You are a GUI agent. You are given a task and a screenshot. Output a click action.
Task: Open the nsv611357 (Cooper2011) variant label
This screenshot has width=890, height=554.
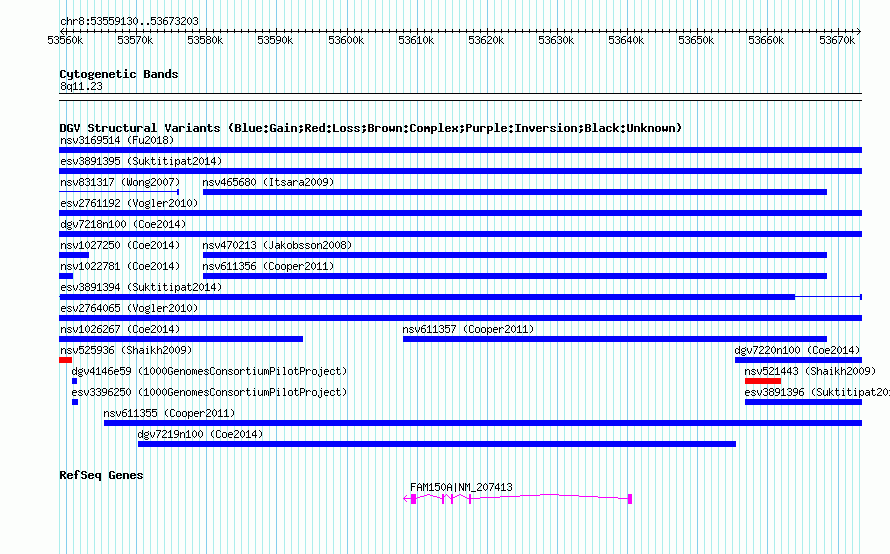click(x=468, y=329)
